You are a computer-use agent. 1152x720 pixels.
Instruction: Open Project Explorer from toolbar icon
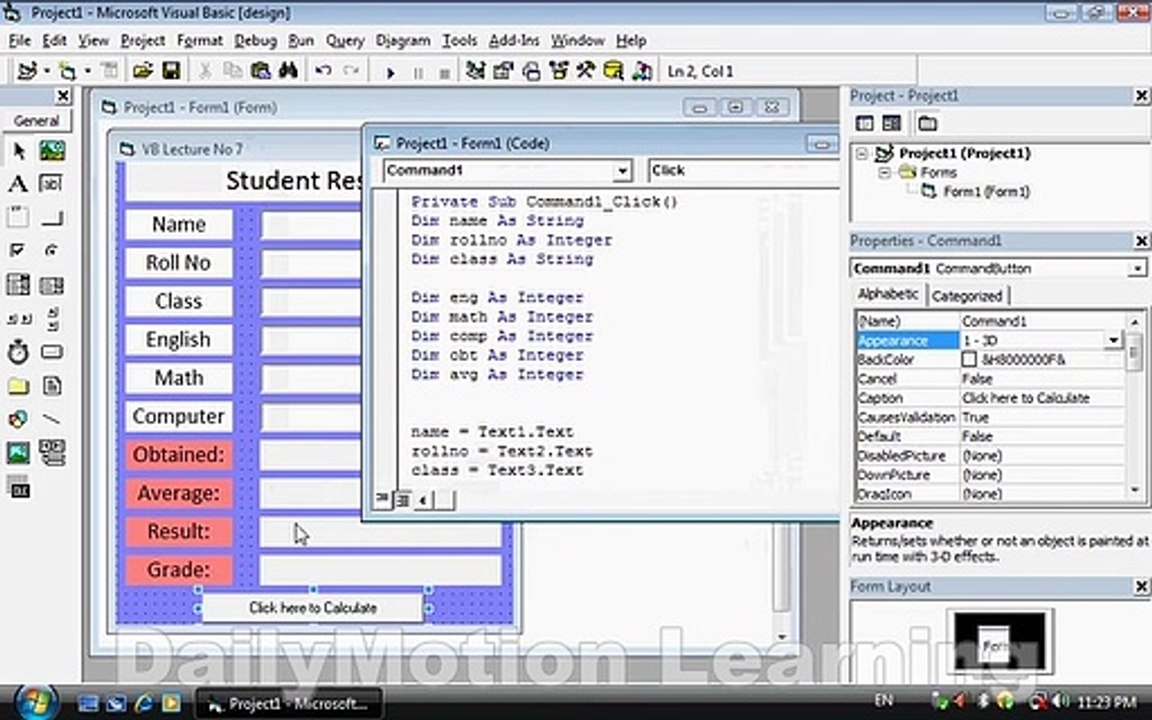(475, 71)
